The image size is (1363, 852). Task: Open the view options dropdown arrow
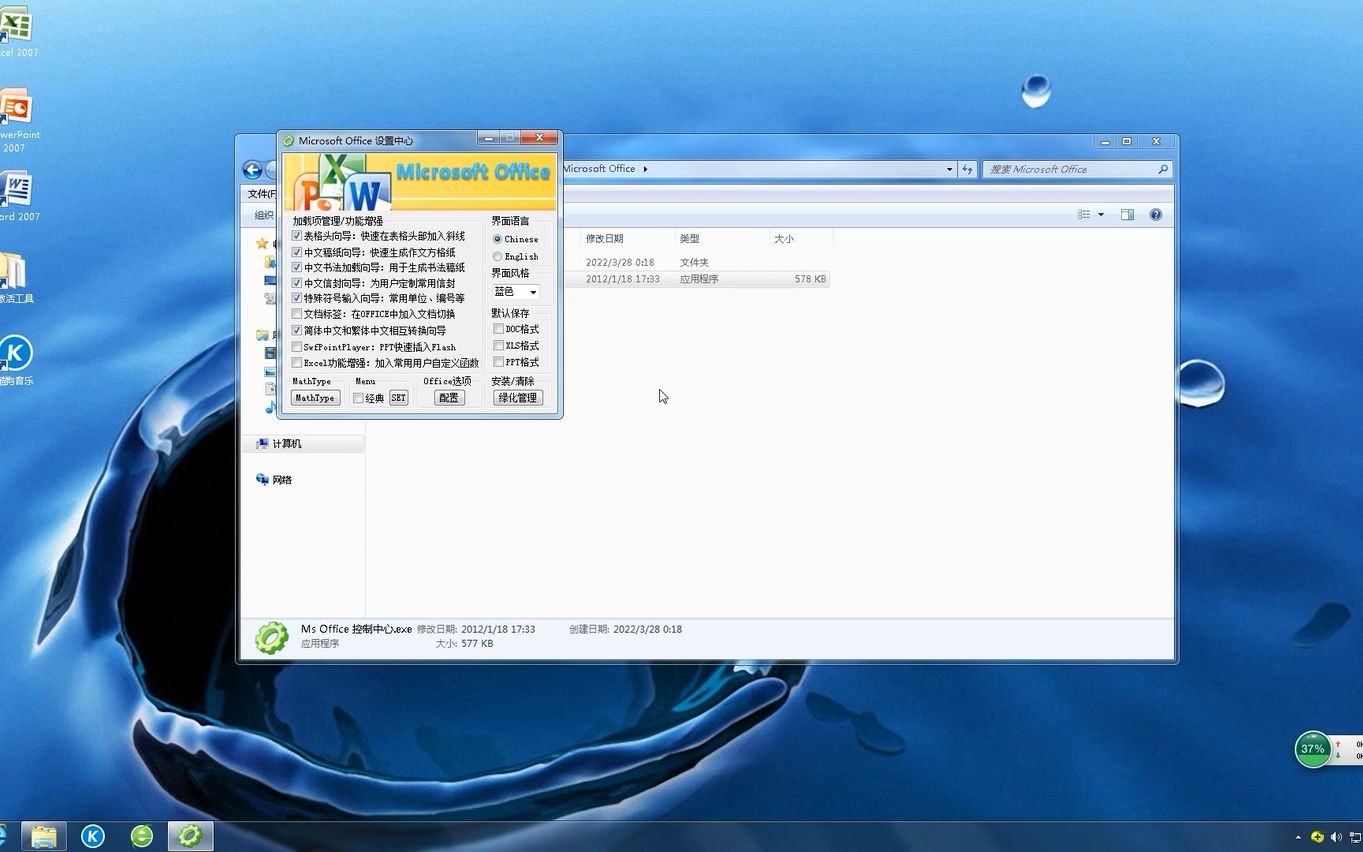(x=1101, y=214)
